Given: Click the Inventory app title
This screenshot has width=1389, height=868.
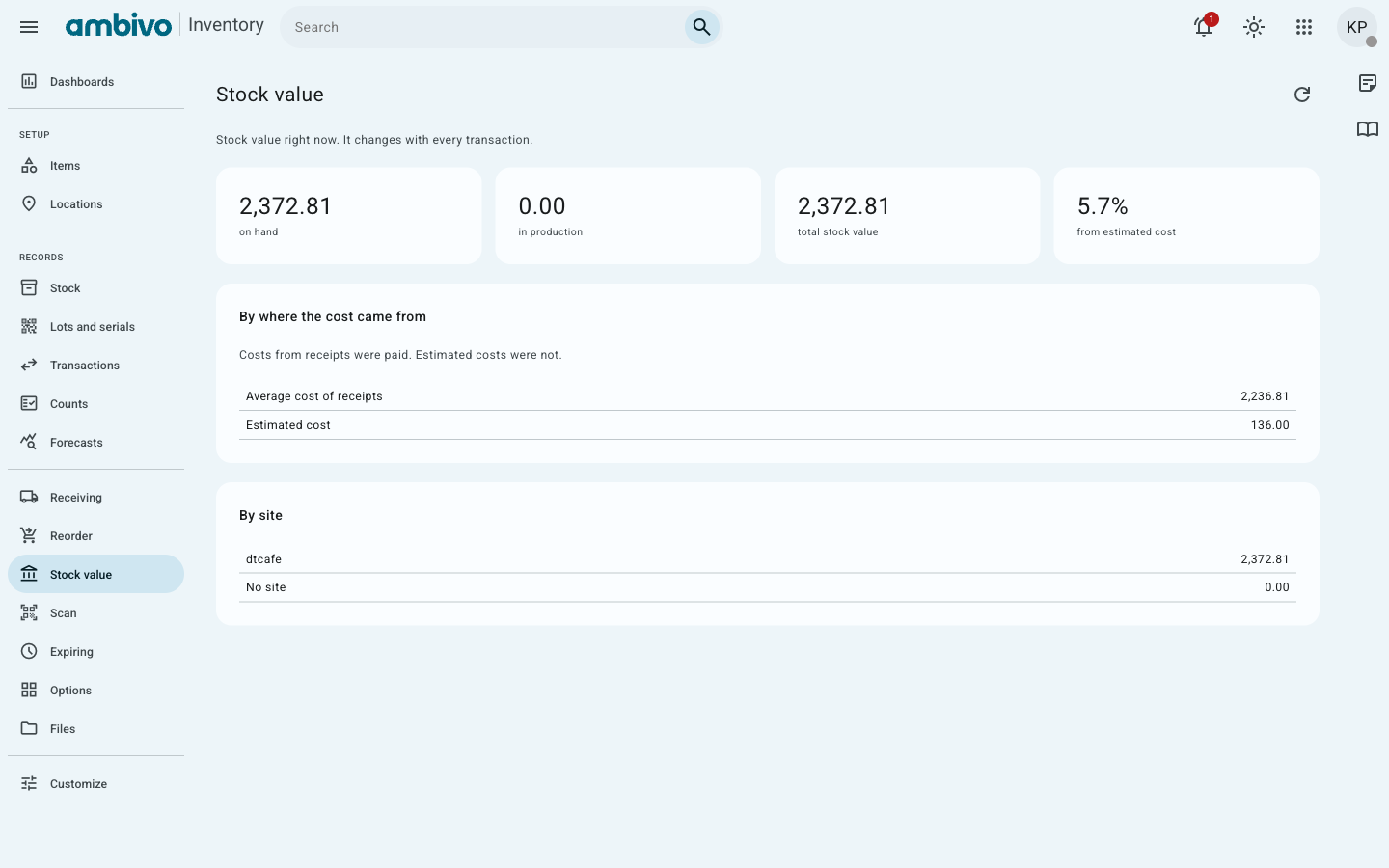Looking at the screenshot, I should pos(226,25).
